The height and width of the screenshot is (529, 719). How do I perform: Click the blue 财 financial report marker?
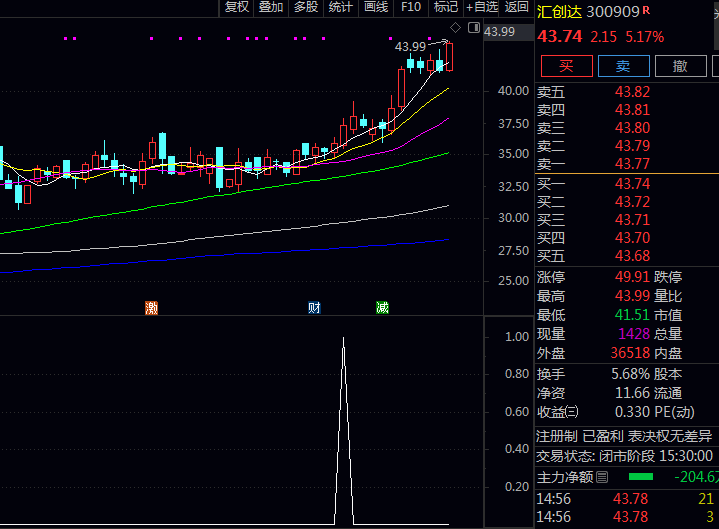pos(314,308)
